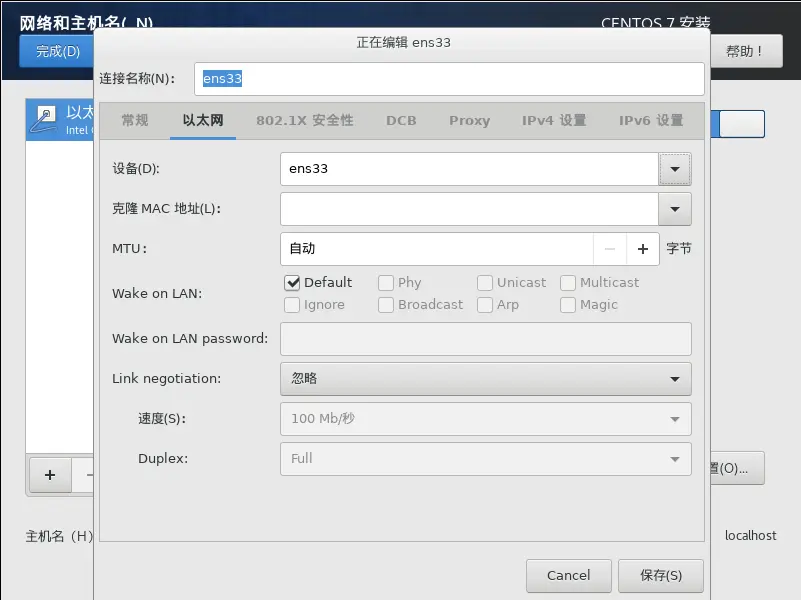Click the localhost hostname text
The height and width of the screenshot is (600, 801).
pyautogui.click(x=750, y=535)
